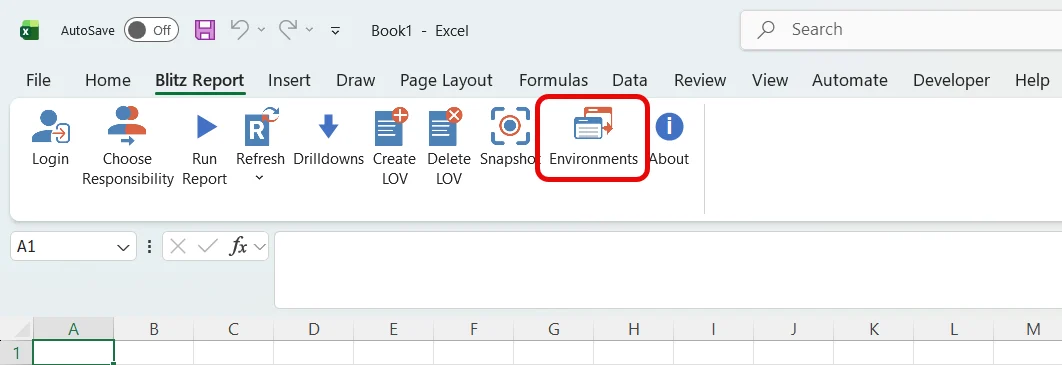Switch to the Data tab
The width and height of the screenshot is (1062, 365).
click(x=630, y=80)
